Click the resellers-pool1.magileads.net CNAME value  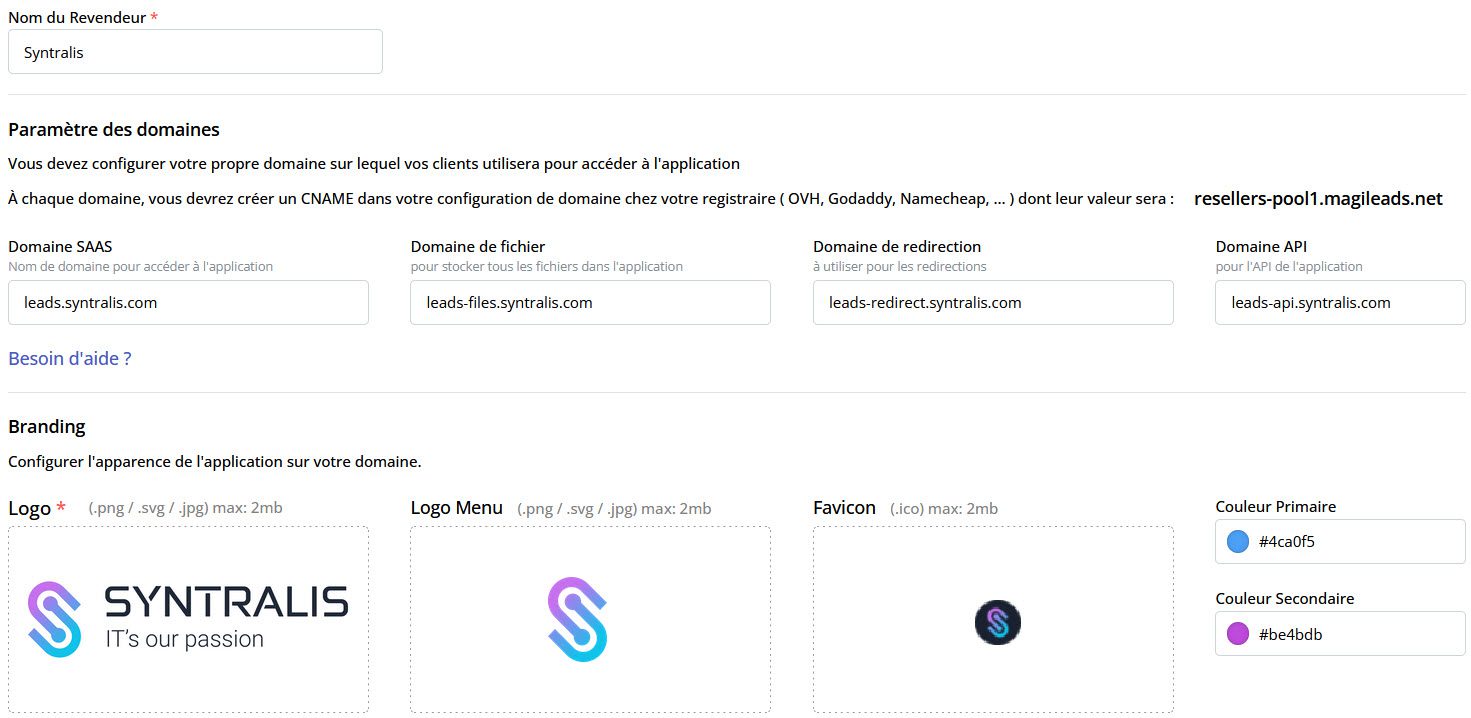coord(1318,199)
